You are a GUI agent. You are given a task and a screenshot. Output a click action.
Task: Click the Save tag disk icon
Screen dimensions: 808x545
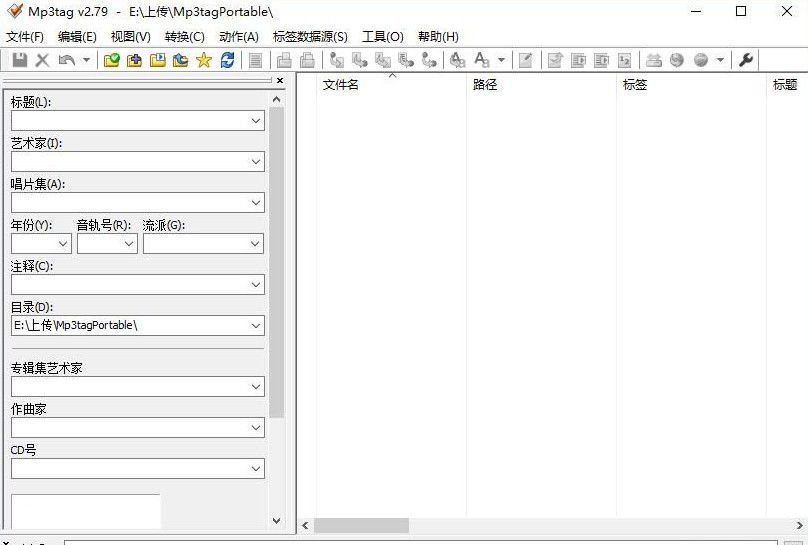point(20,60)
